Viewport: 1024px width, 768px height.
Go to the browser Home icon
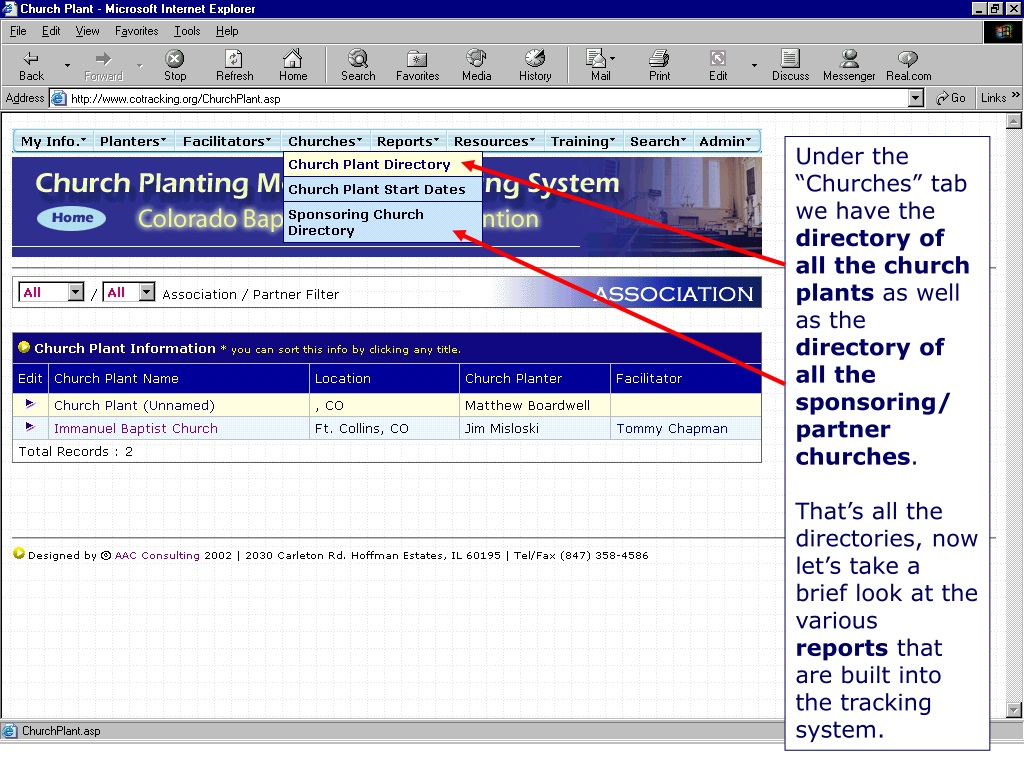click(x=293, y=65)
